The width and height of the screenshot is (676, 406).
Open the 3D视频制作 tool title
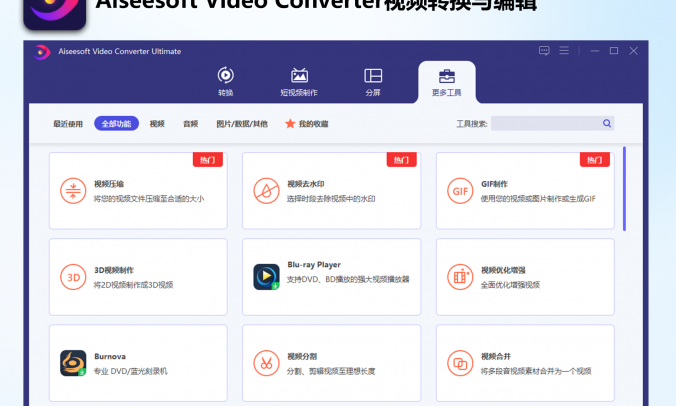114,270
